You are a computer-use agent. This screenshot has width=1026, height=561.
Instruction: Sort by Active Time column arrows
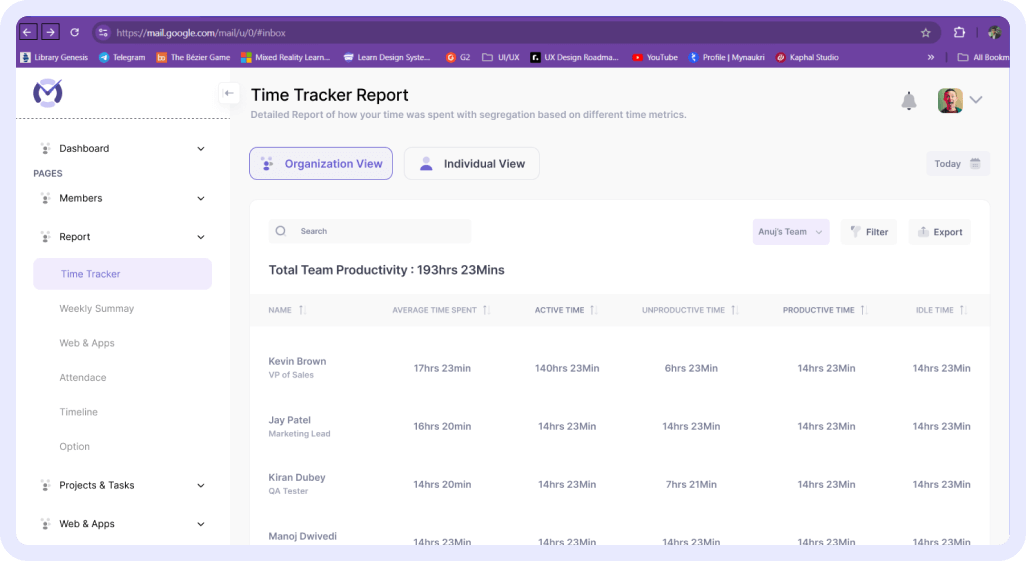(593, 310)
